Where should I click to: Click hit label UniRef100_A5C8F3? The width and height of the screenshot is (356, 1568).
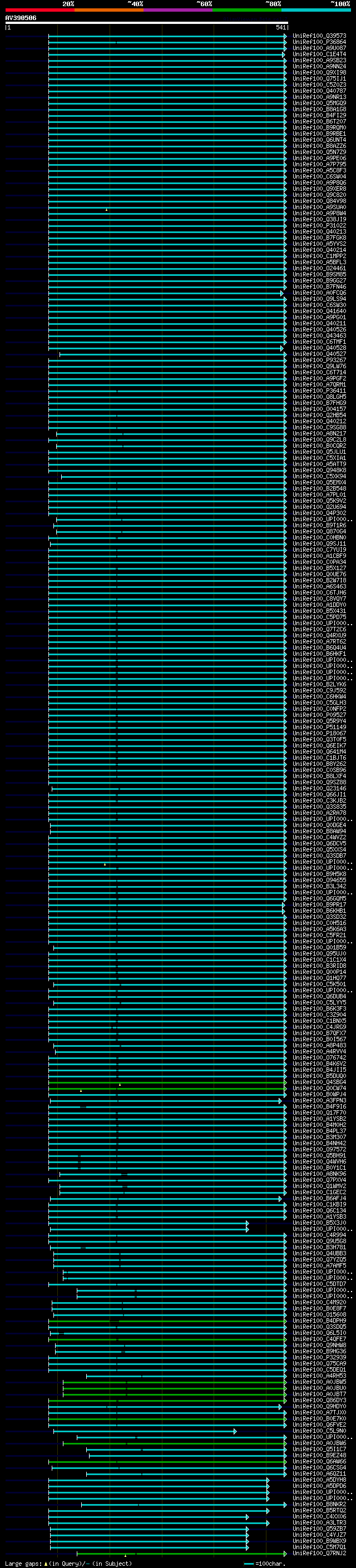click(x=319, y=170)
